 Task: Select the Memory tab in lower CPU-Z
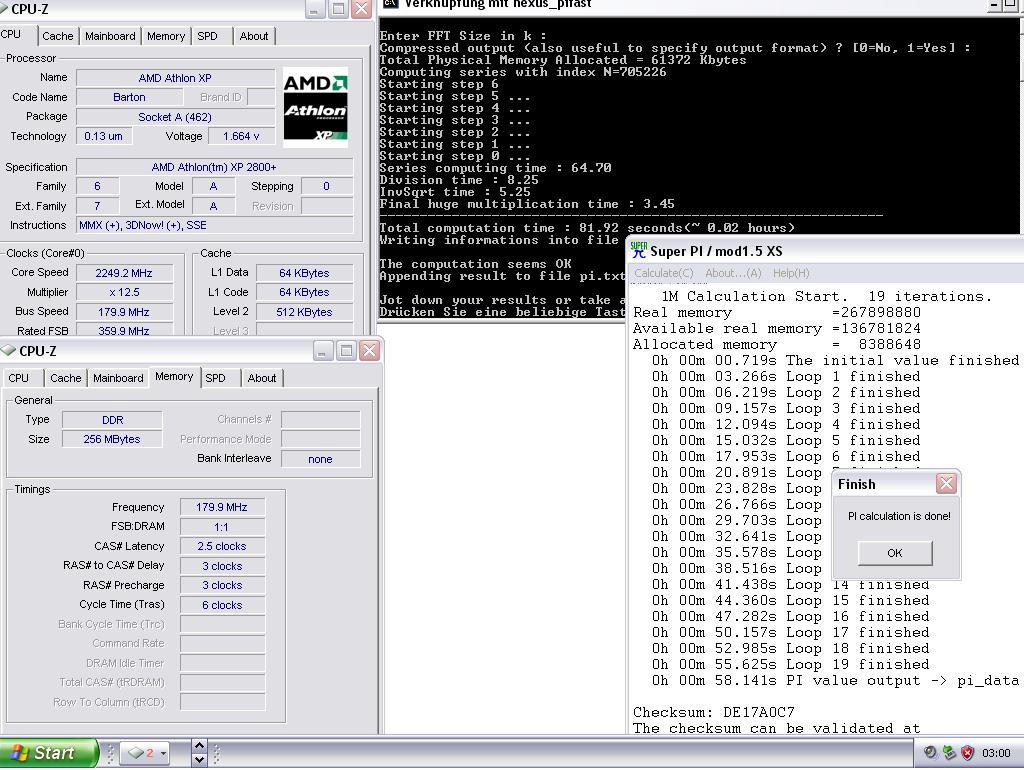(174, 376)
